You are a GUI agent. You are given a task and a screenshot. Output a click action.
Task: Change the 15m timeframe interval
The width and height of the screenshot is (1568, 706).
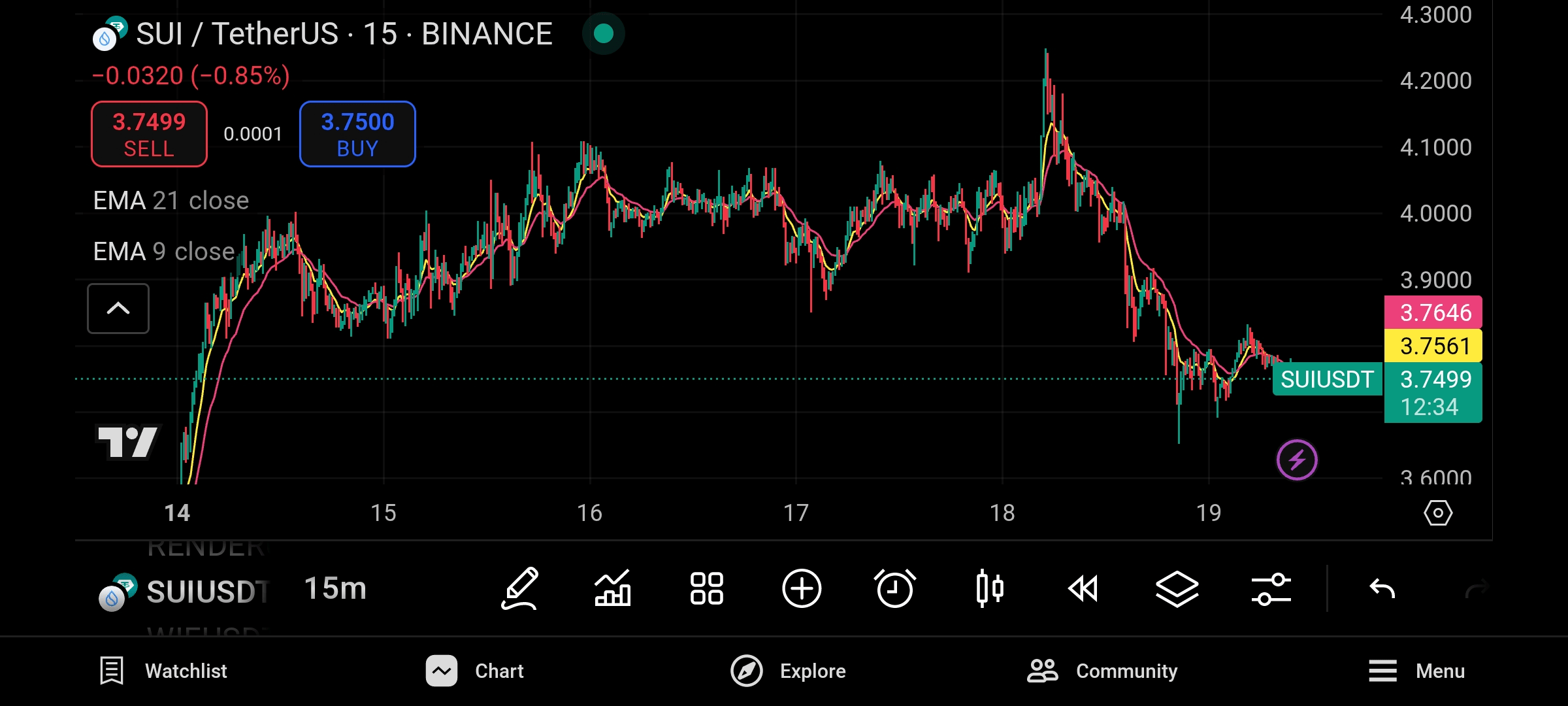tap(335, 589)
